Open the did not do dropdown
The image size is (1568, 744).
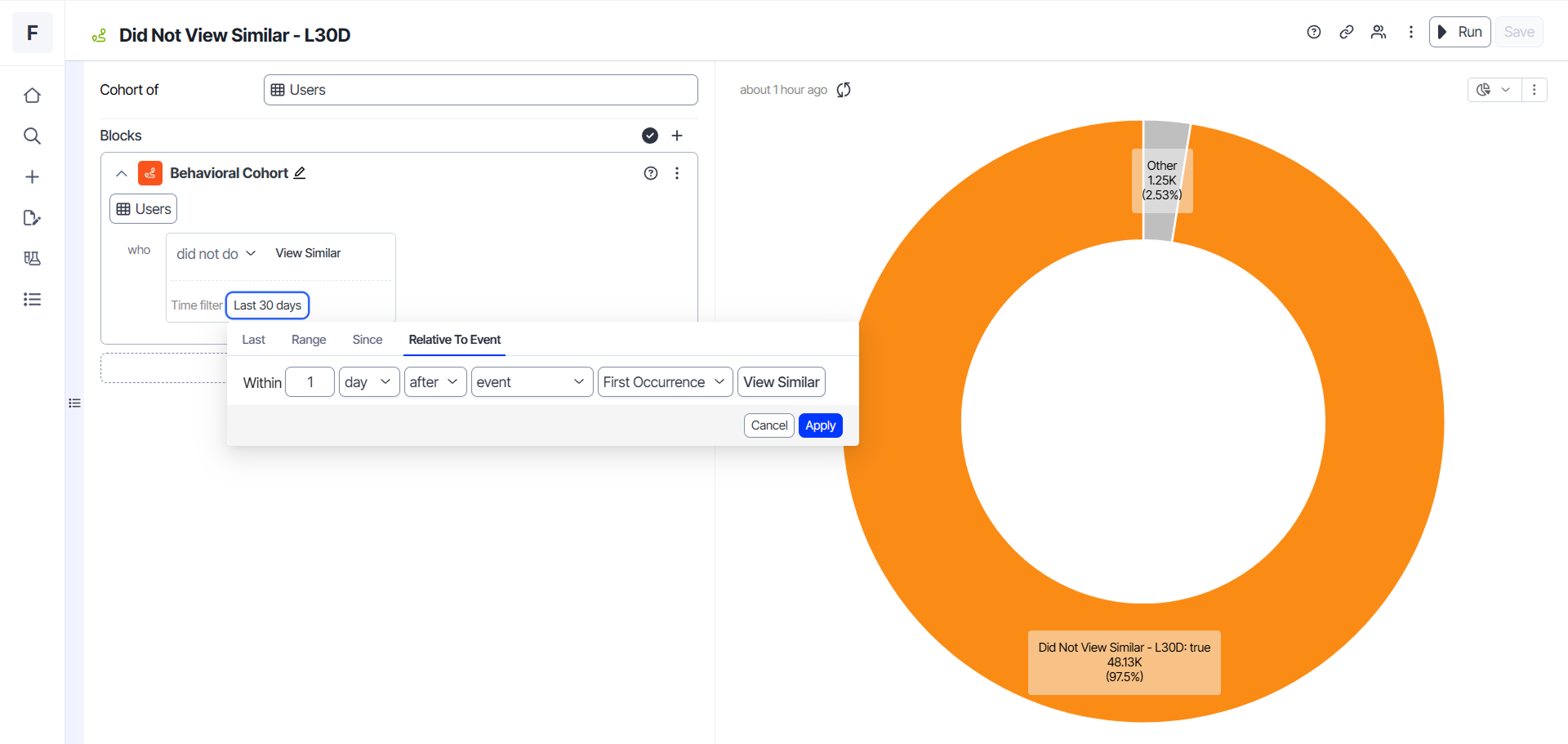216,254
